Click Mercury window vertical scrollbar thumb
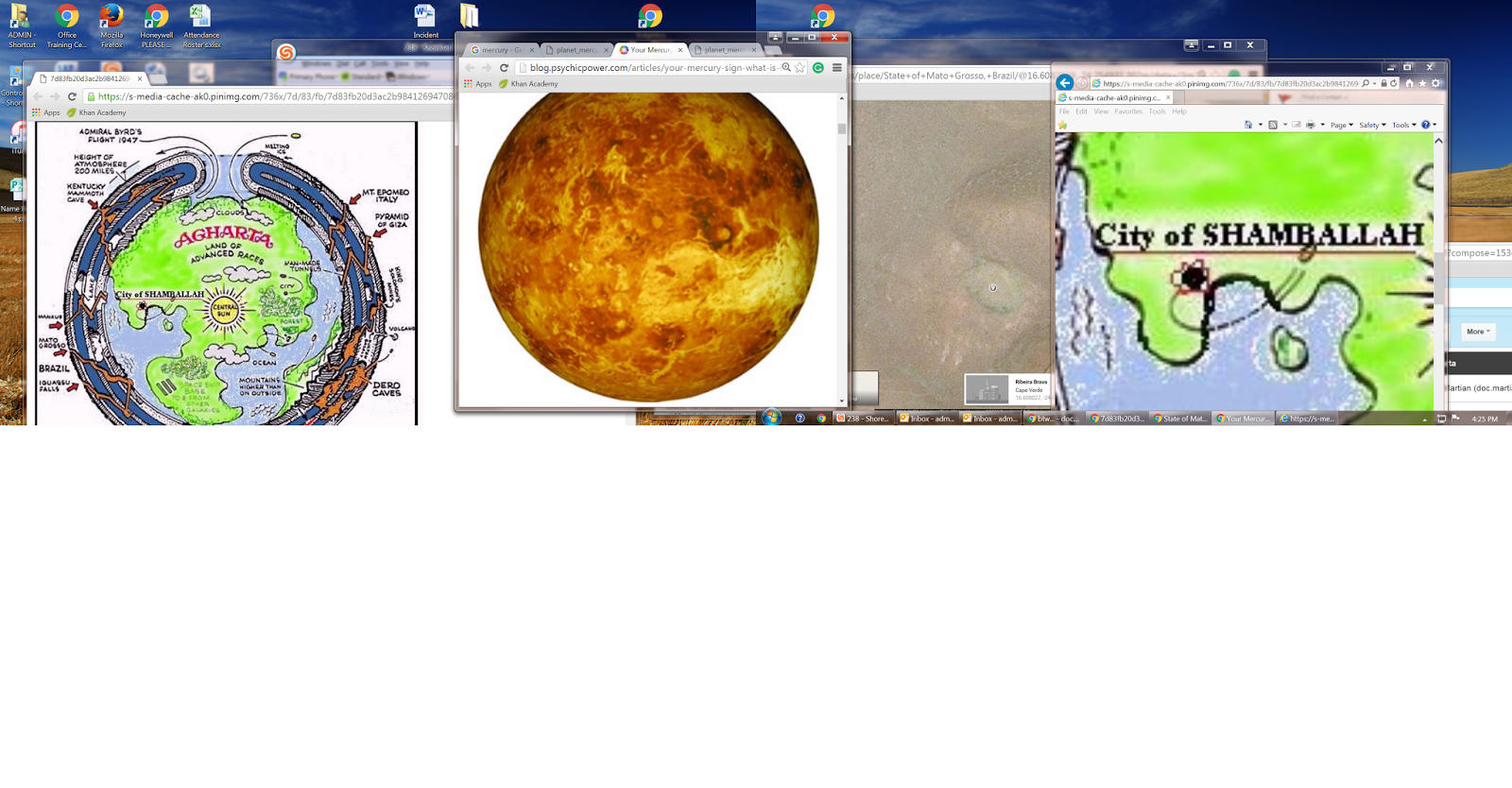Image resolution: width=1512 pixels, height=788 pixels. tap(842, 128)
